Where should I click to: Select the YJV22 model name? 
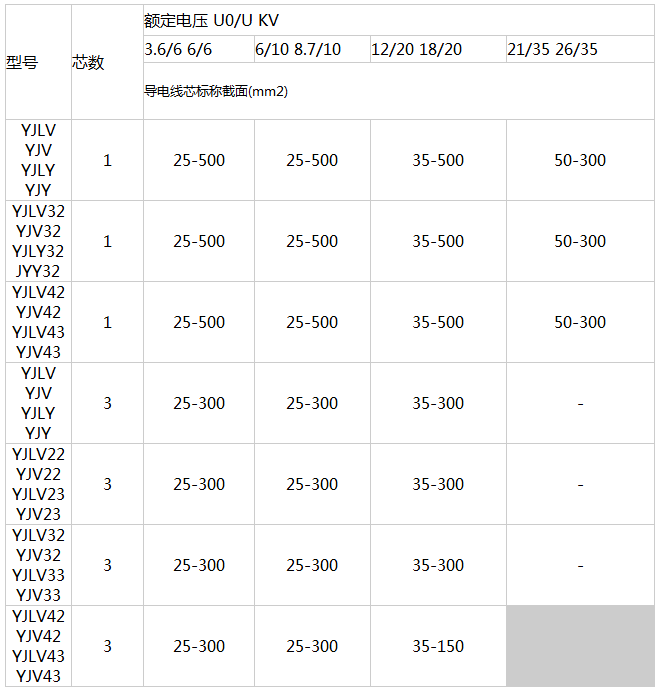(38, 474)
